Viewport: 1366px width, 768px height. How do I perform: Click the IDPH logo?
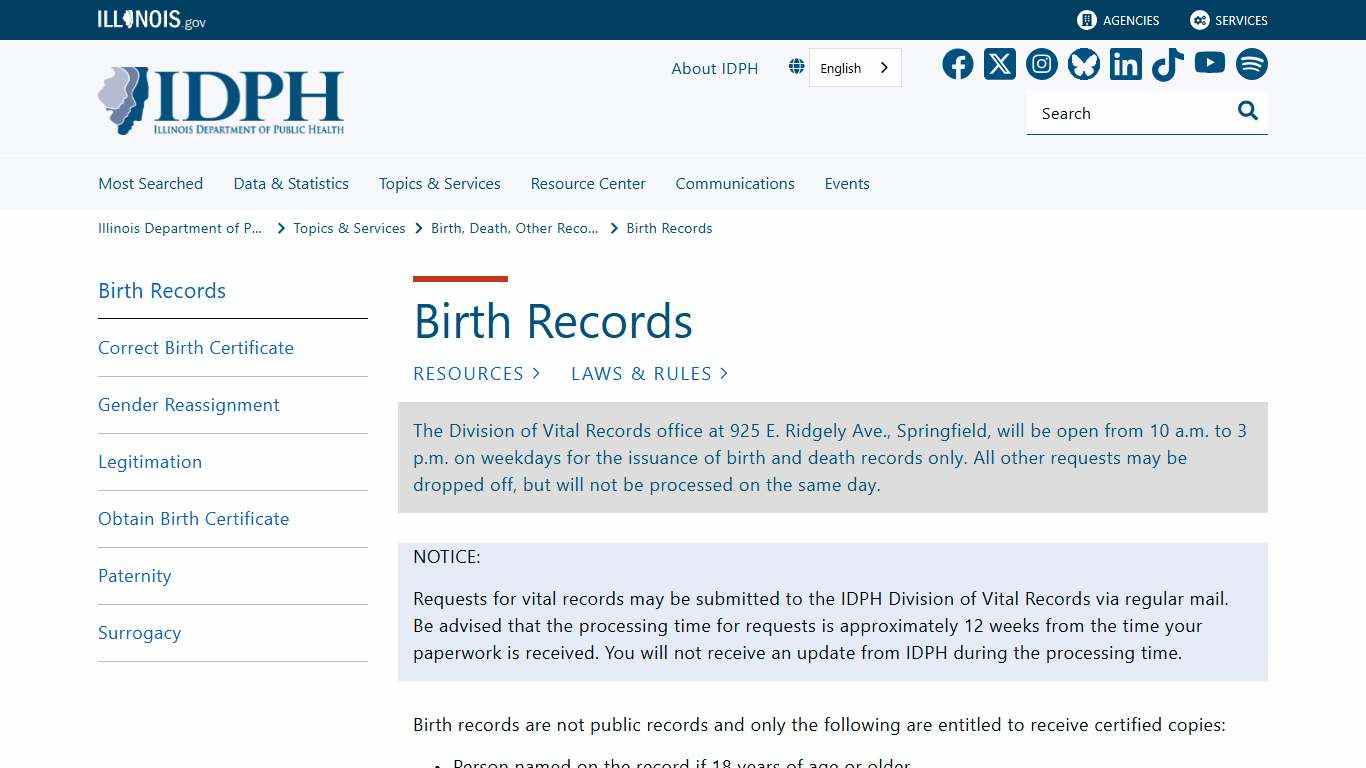coord(221,99)
